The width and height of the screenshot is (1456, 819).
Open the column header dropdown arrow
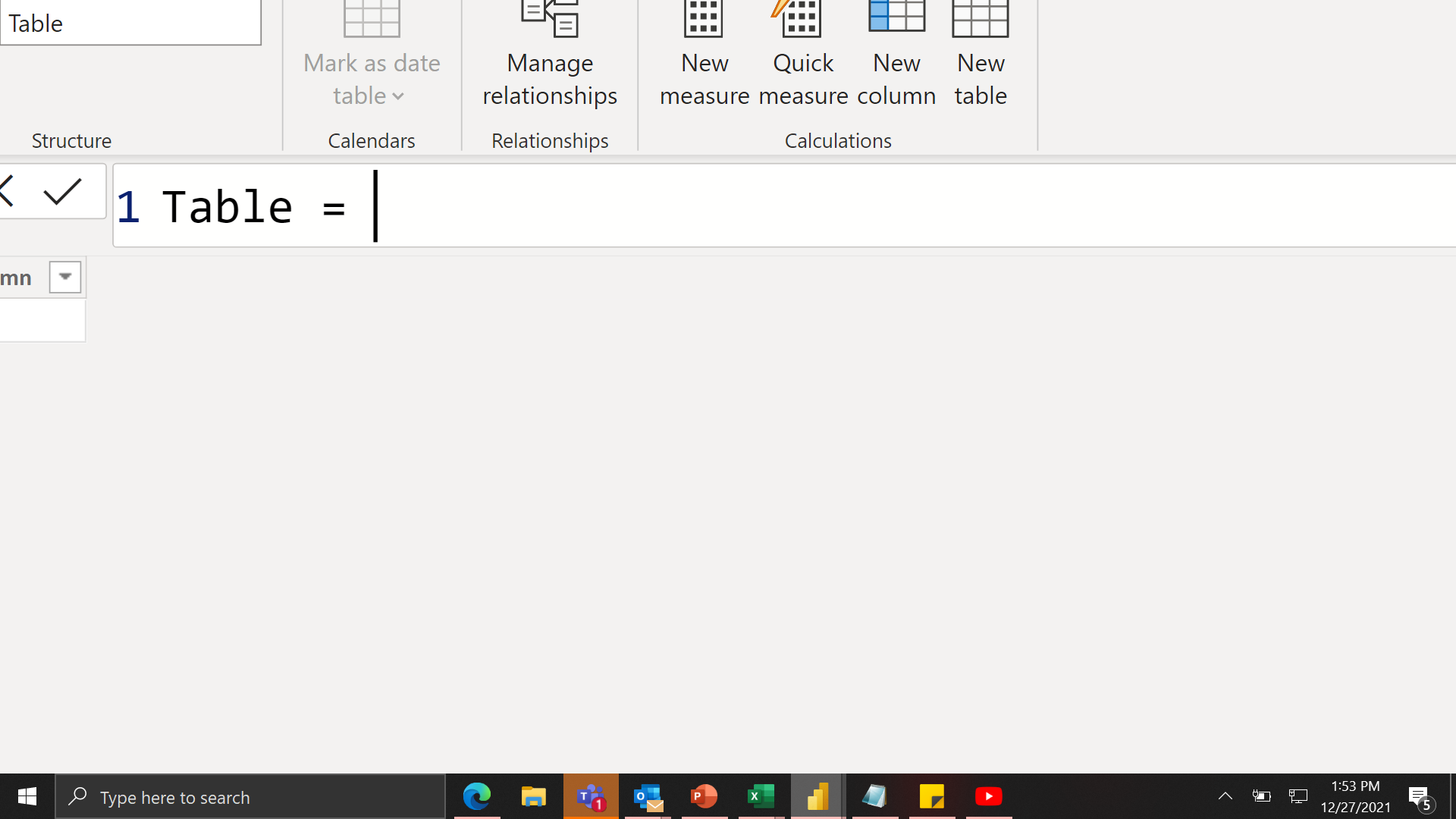tap(65, 277)
